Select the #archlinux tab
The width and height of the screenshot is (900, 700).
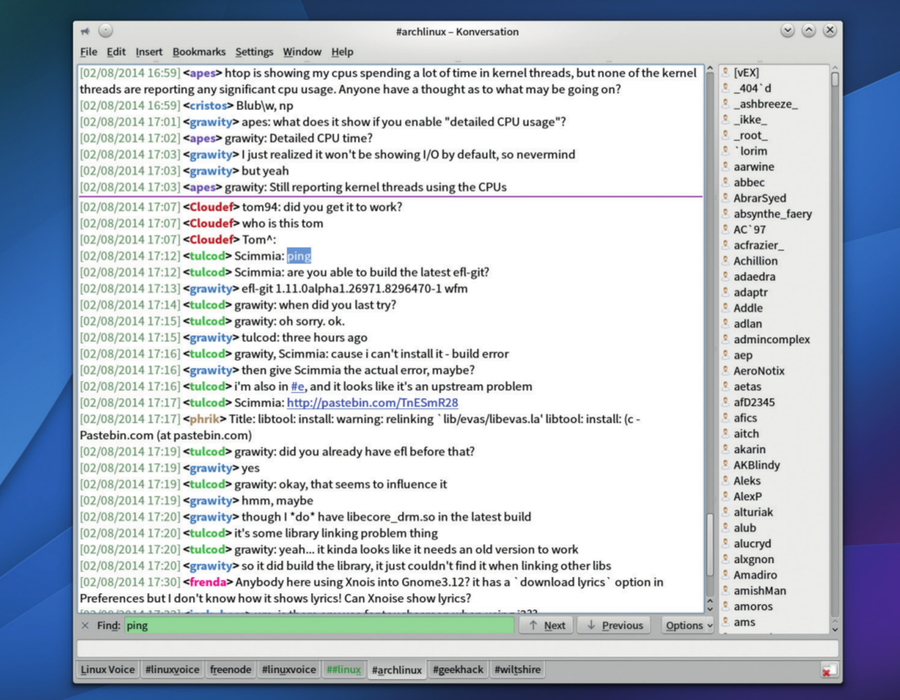click(x=397, y=670)
